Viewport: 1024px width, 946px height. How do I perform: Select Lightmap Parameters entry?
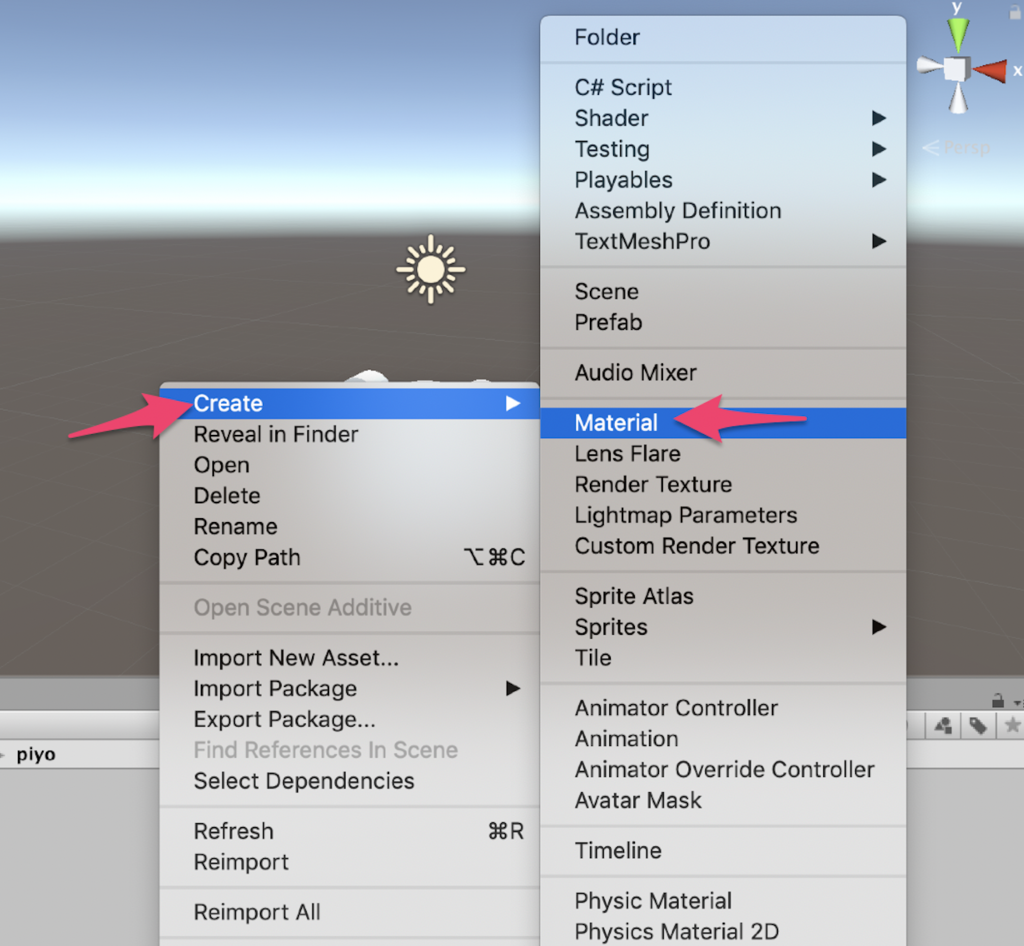pos(723,515)
